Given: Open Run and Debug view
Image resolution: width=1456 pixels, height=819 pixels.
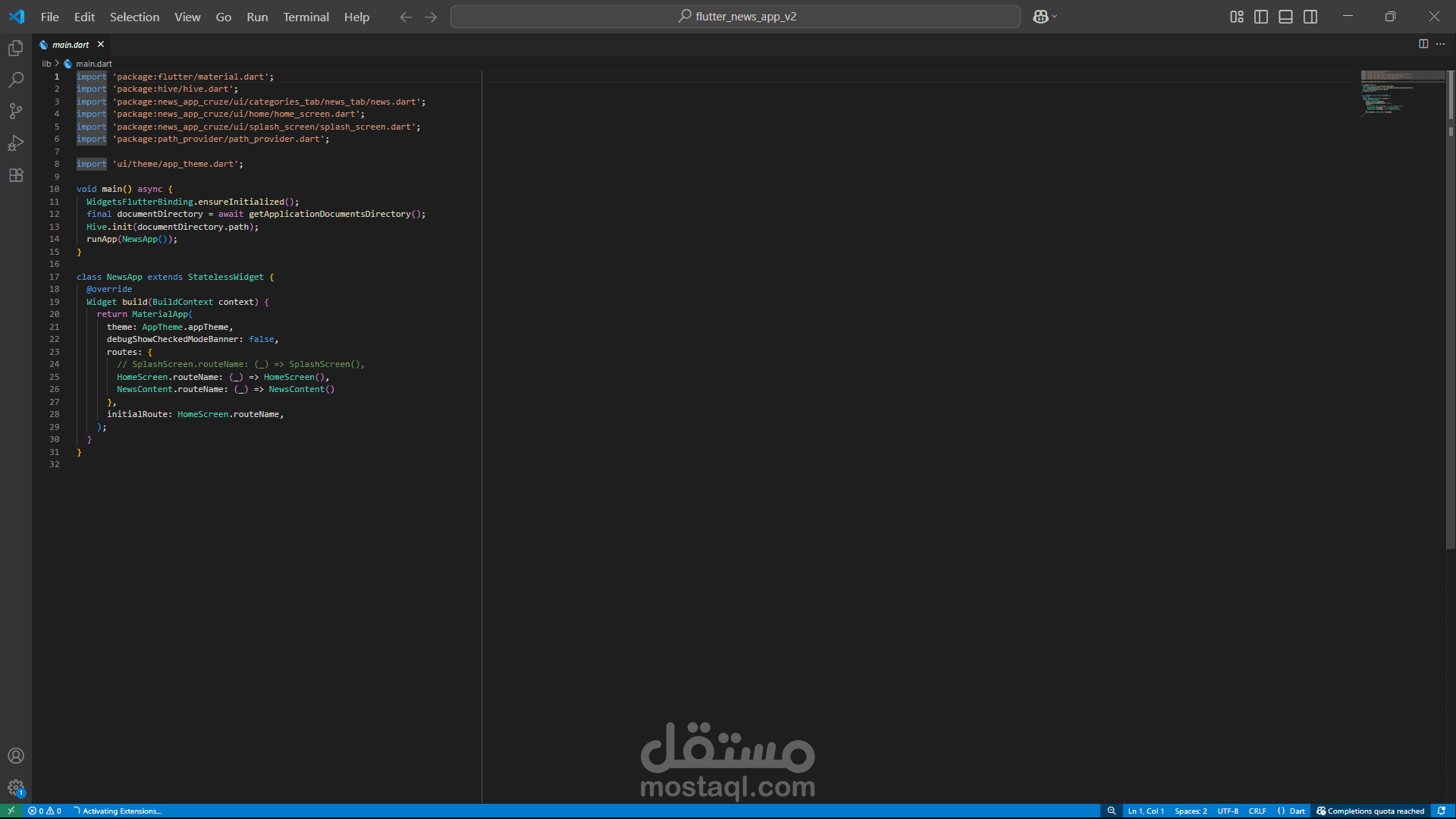Looking at the screenshot, I should point(16,143).
